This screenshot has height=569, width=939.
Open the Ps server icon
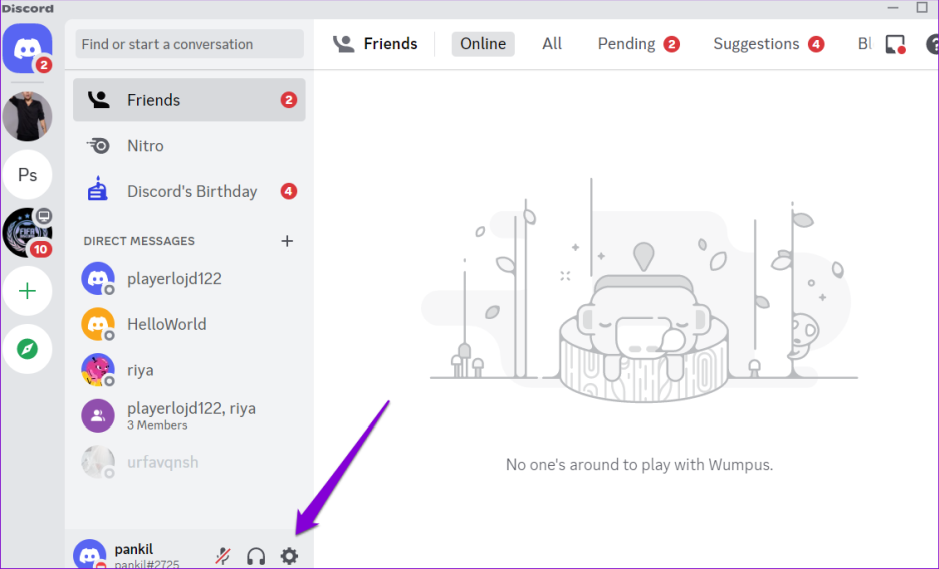point(27,175)
